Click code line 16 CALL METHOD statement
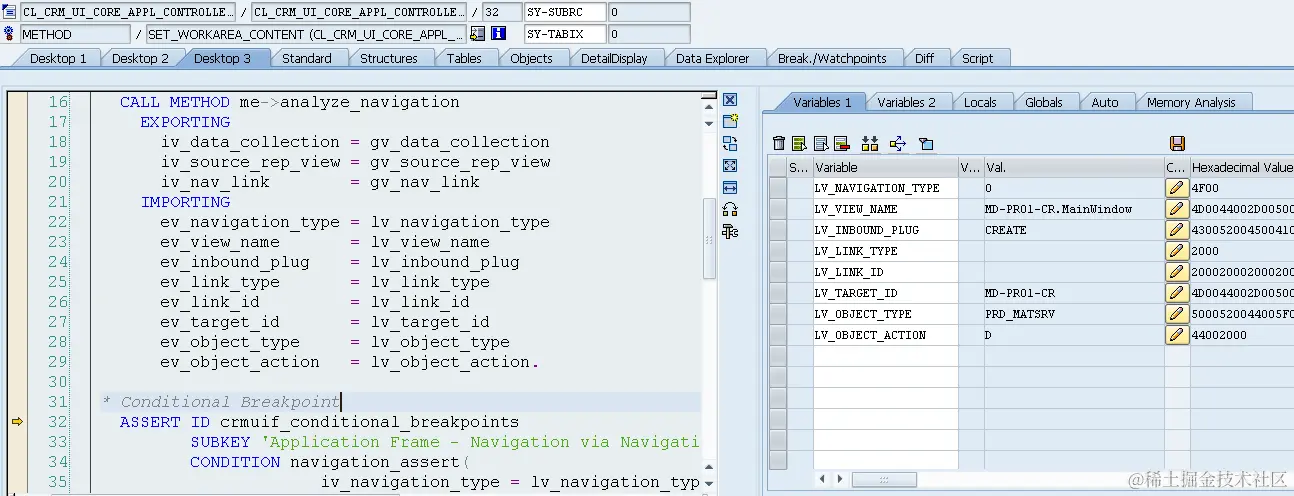The height and width of the screenshot is (496, 1294). click(290, 102)
